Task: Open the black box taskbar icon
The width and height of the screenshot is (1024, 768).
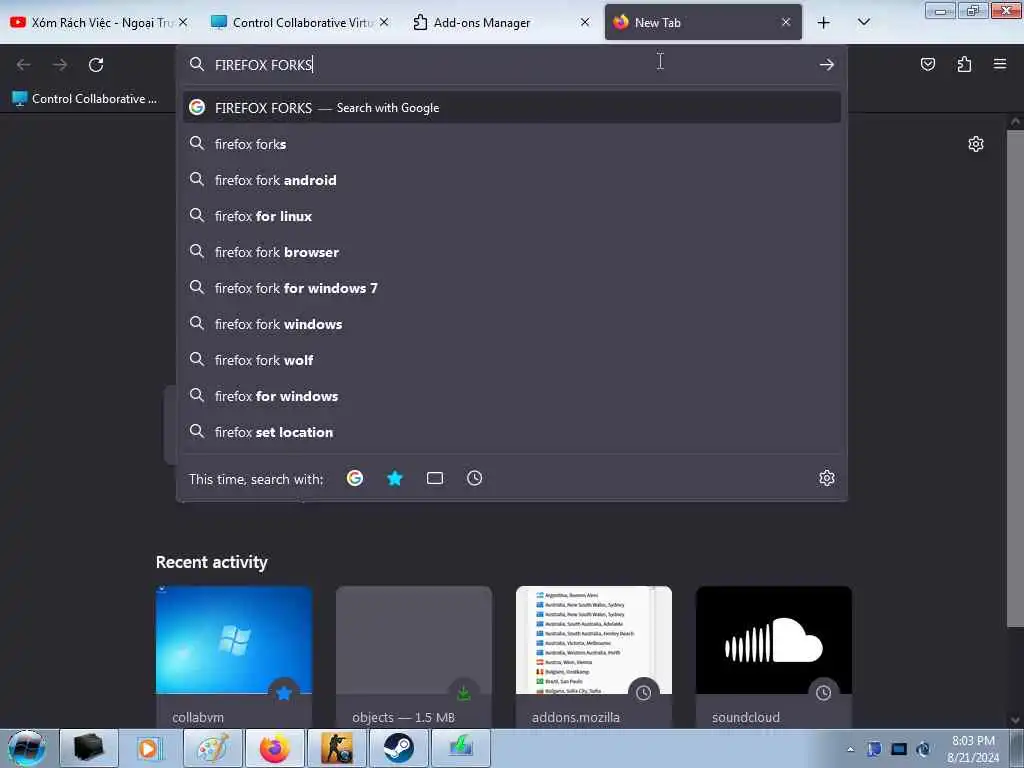Action: coord(89,748)
